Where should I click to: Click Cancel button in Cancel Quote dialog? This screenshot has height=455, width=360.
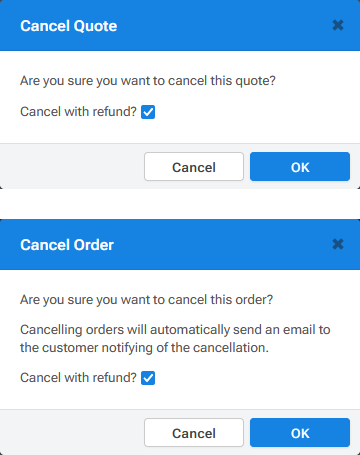pos(194,167)
